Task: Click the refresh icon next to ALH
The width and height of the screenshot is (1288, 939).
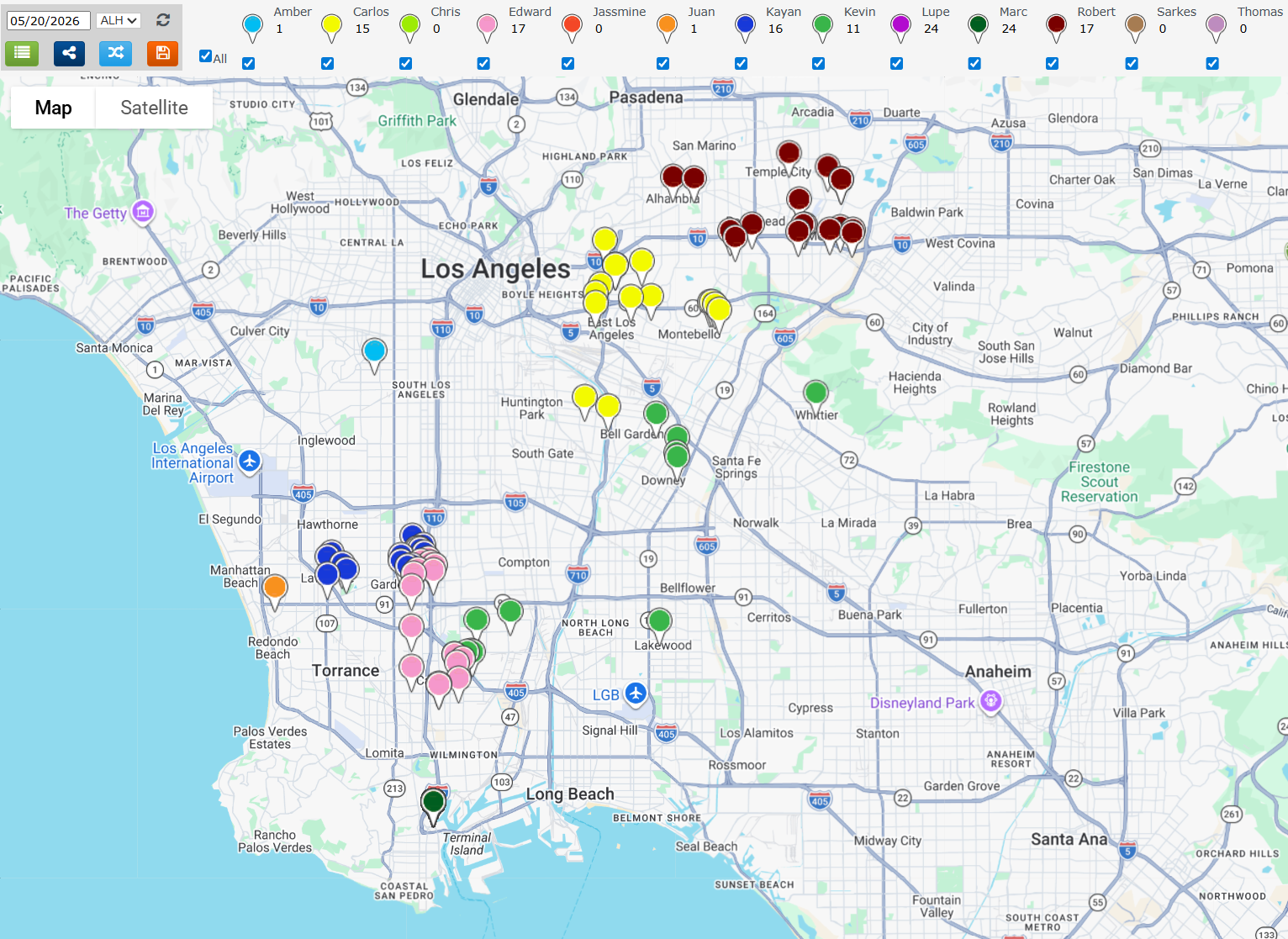Action: coord(163,20)
